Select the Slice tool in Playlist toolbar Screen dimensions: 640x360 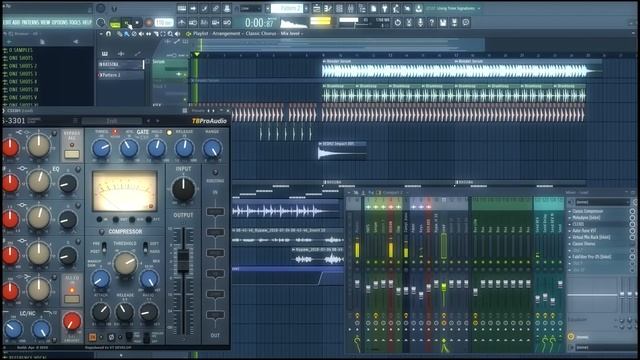[x=156, y=34]
